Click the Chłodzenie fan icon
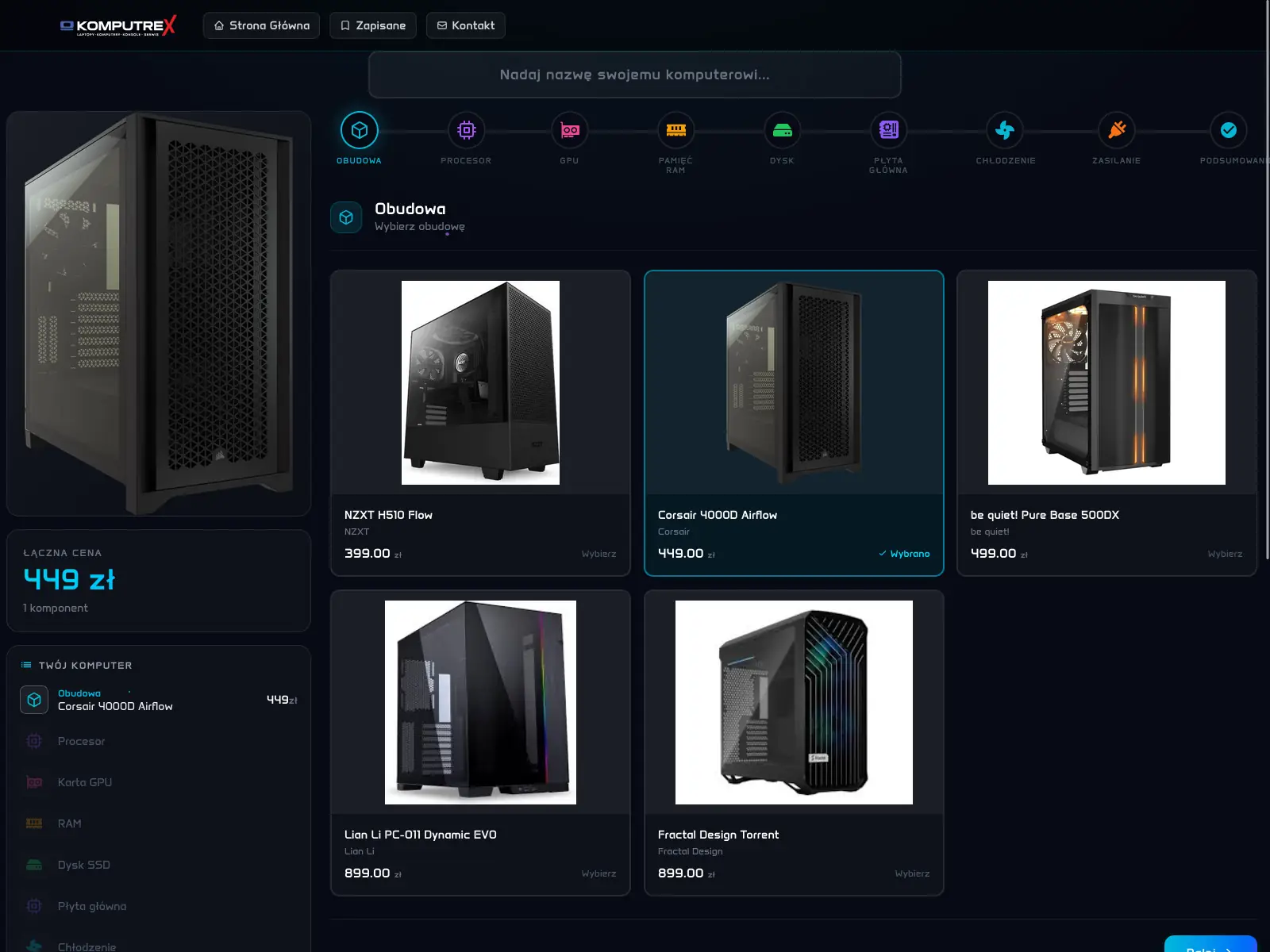Viewport: 1270px width, 952px height. coord(1005,129)
